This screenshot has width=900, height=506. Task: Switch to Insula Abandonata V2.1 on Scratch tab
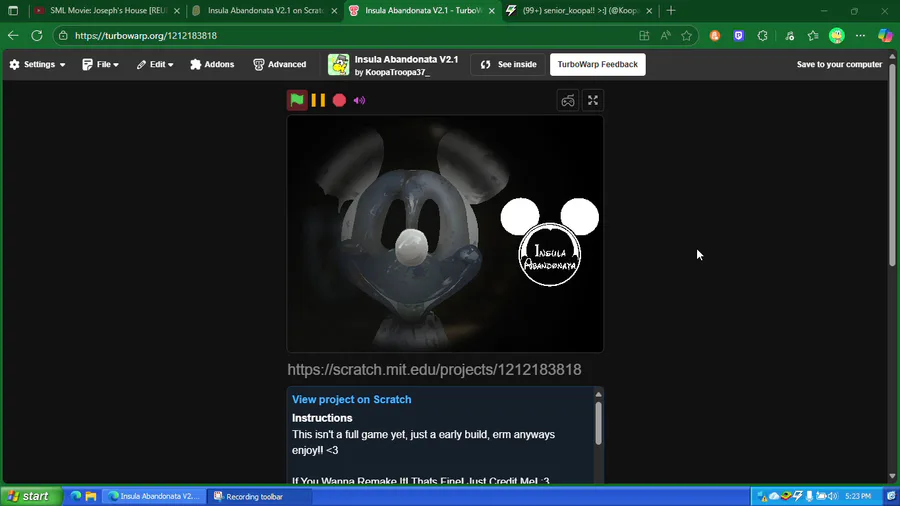tap(264, 10)
